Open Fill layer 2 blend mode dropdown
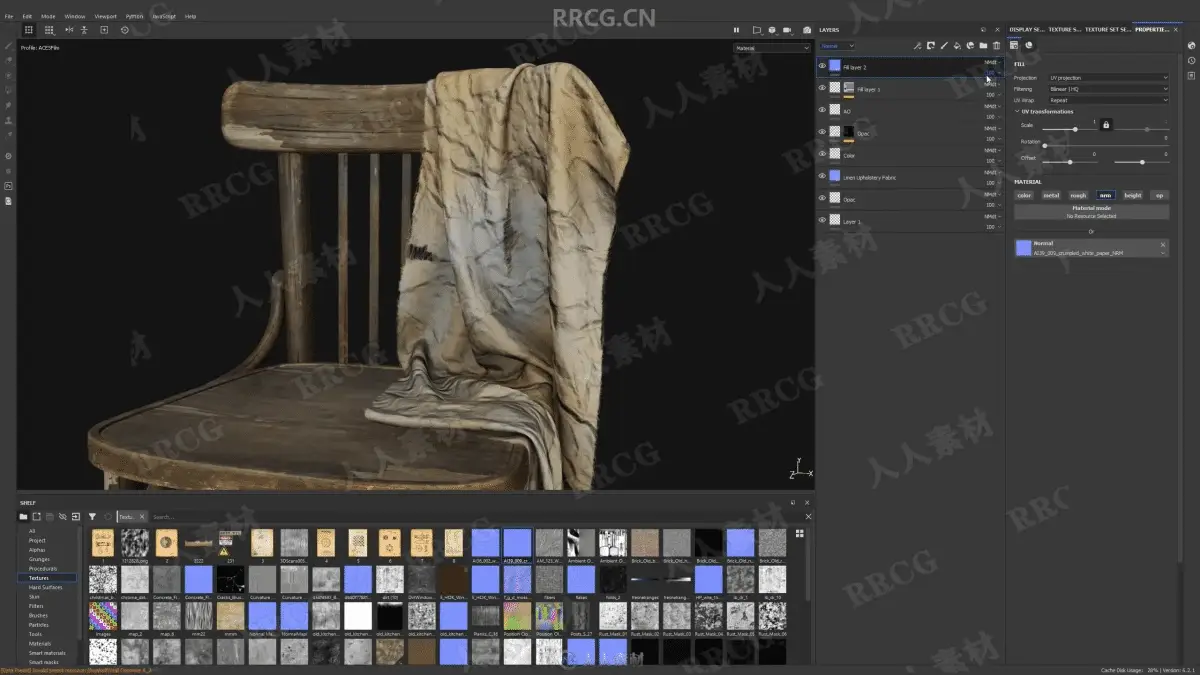1200x675 pixels. click(992, 62)
